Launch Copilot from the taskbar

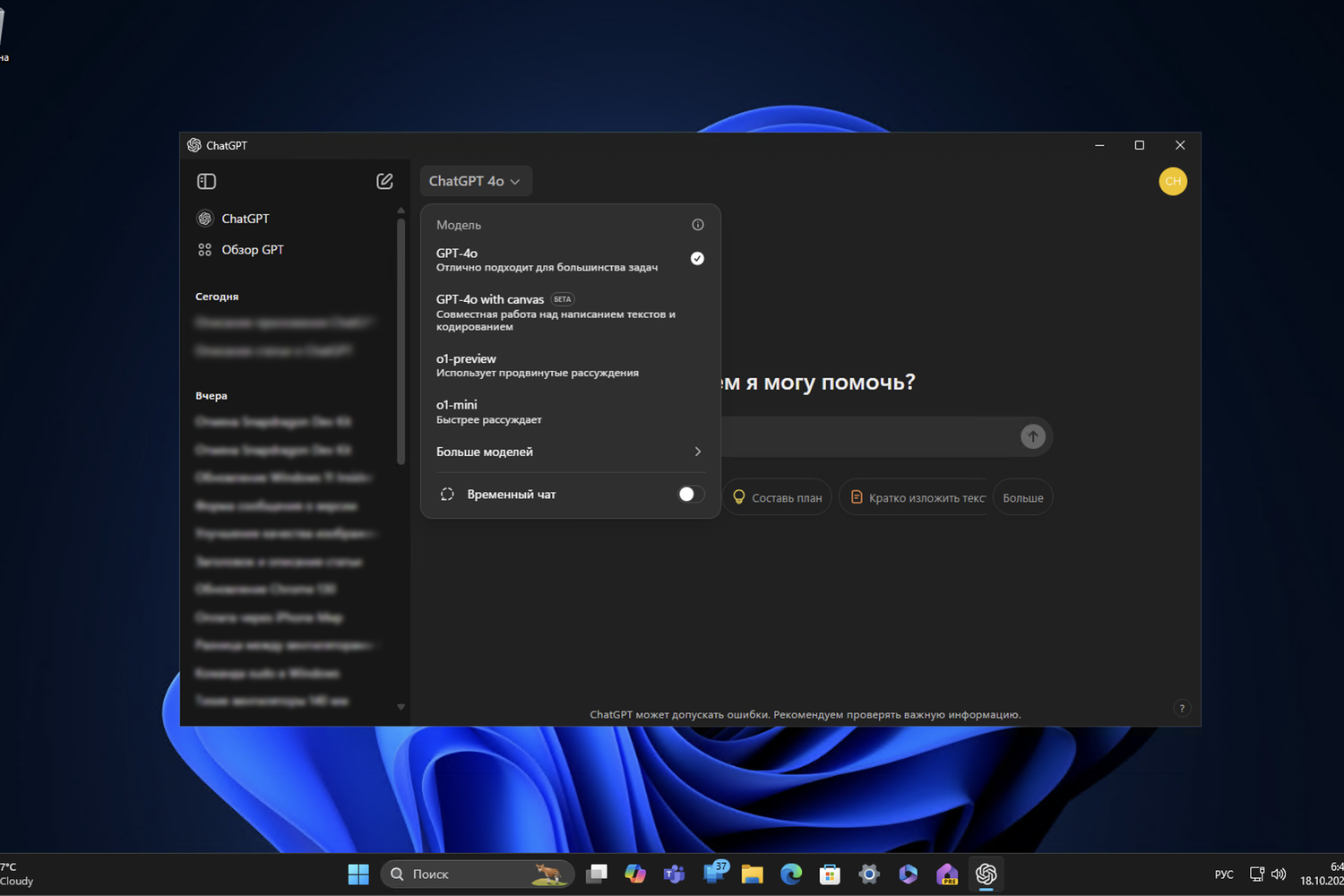635,874
